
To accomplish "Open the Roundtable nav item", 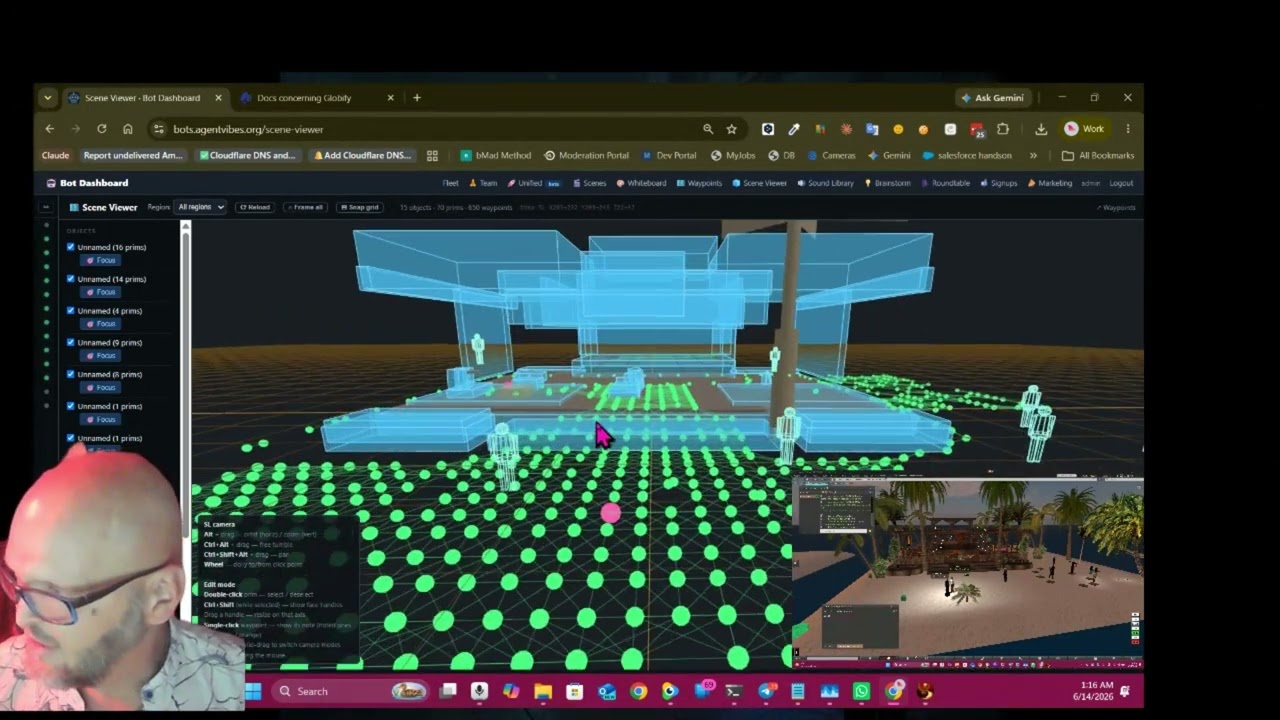I will pyautogui.click(x=945, y=183).
